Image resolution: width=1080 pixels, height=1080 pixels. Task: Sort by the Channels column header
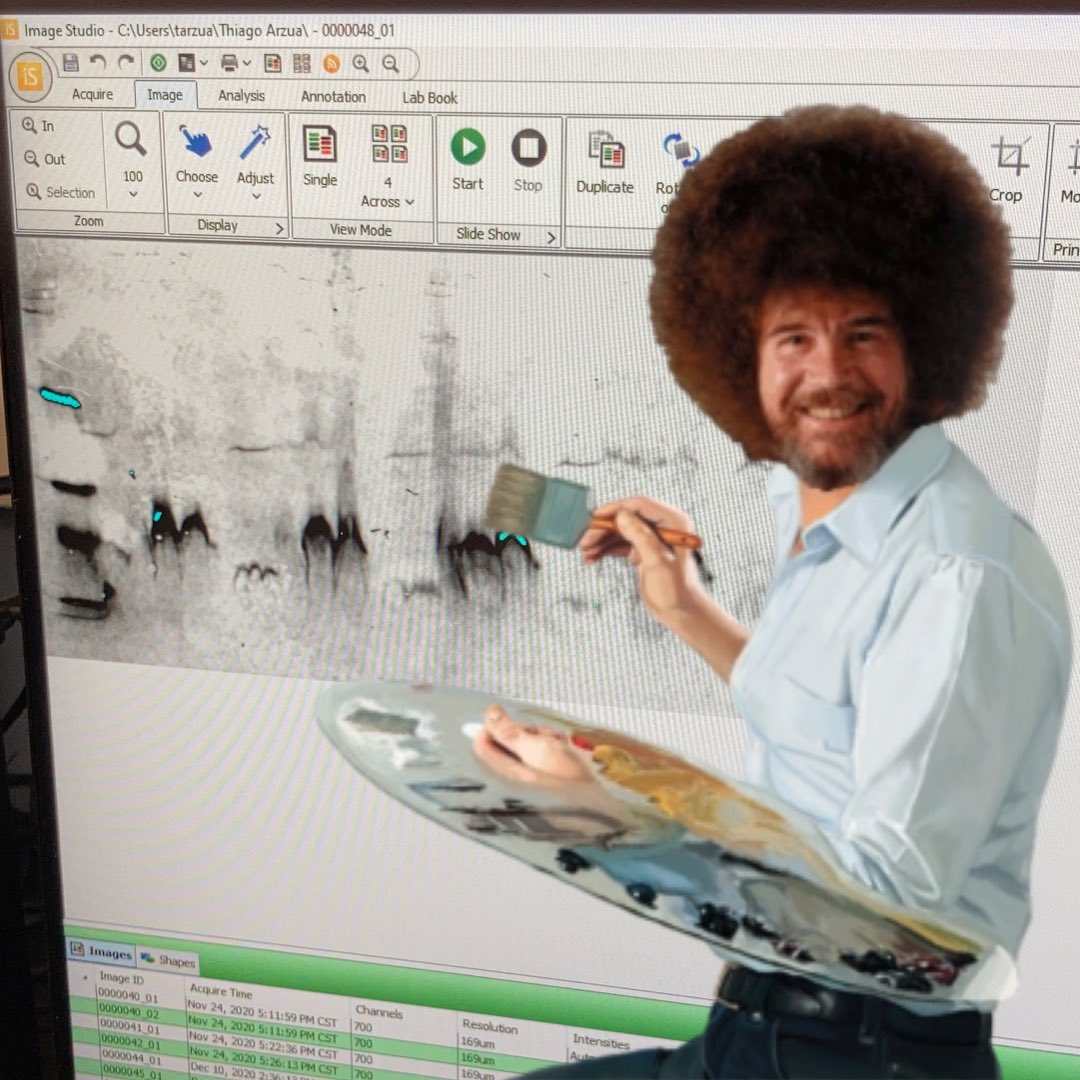(379, 1012)
